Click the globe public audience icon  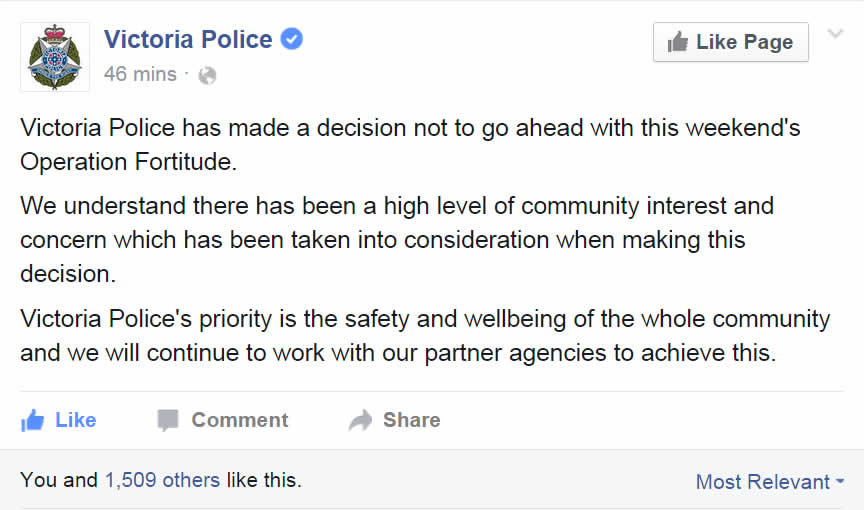(207, 75)
